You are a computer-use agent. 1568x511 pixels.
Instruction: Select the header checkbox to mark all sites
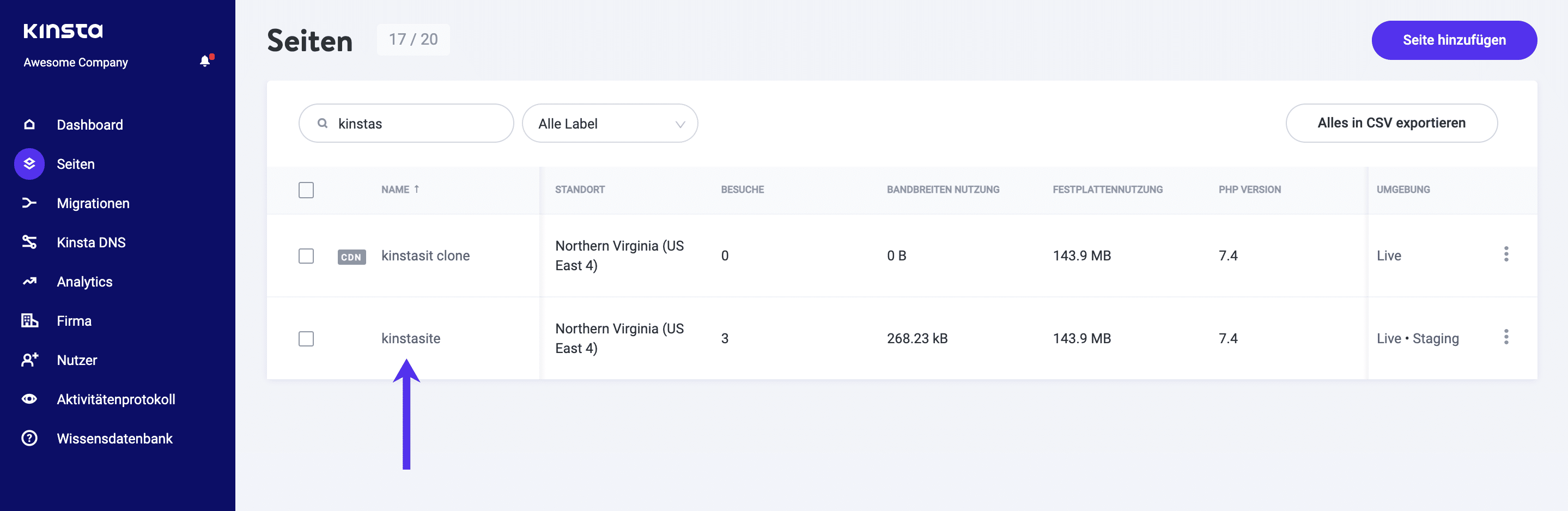(306, 190)
